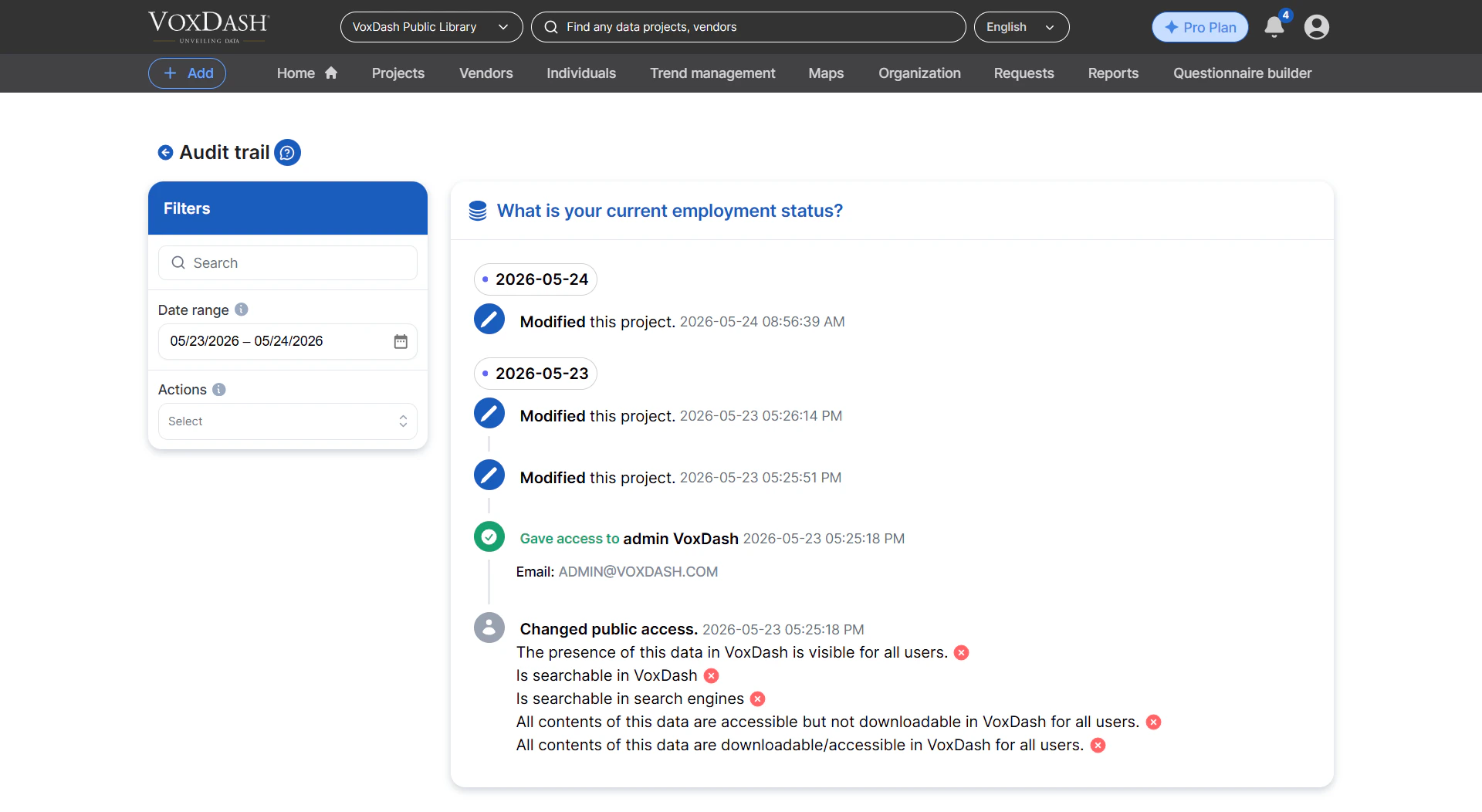
Task: Click the 'Audit trail' heading
Action: [225, 153]
